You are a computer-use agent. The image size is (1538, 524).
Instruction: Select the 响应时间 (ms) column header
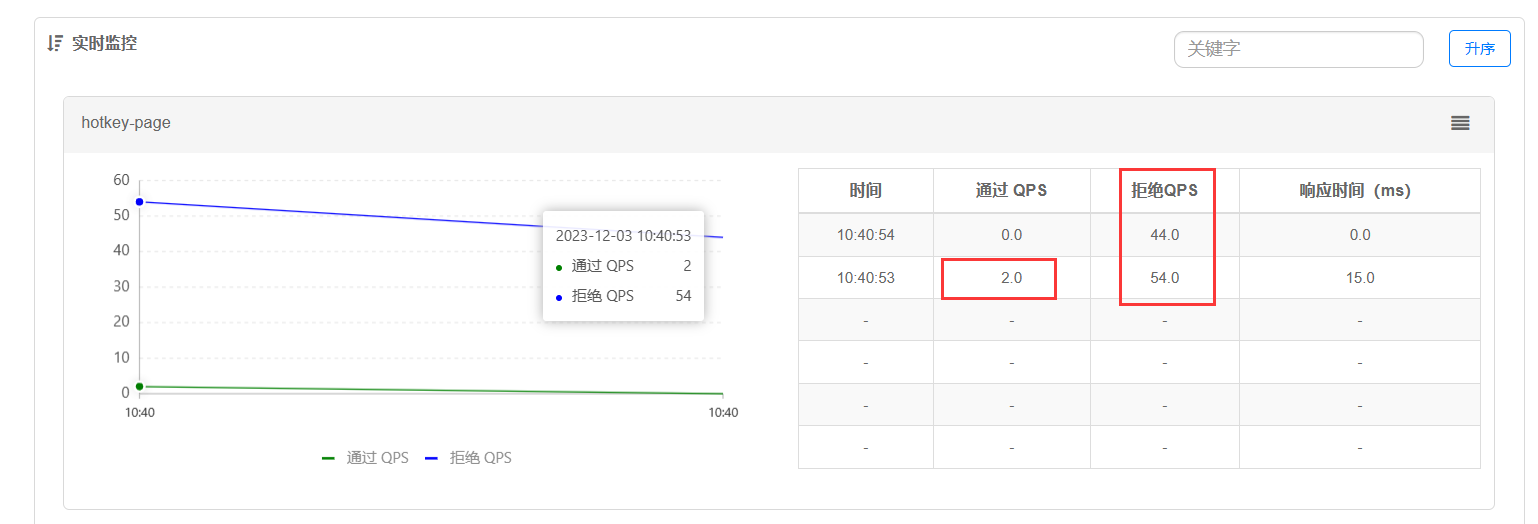tap(1359, 190)
